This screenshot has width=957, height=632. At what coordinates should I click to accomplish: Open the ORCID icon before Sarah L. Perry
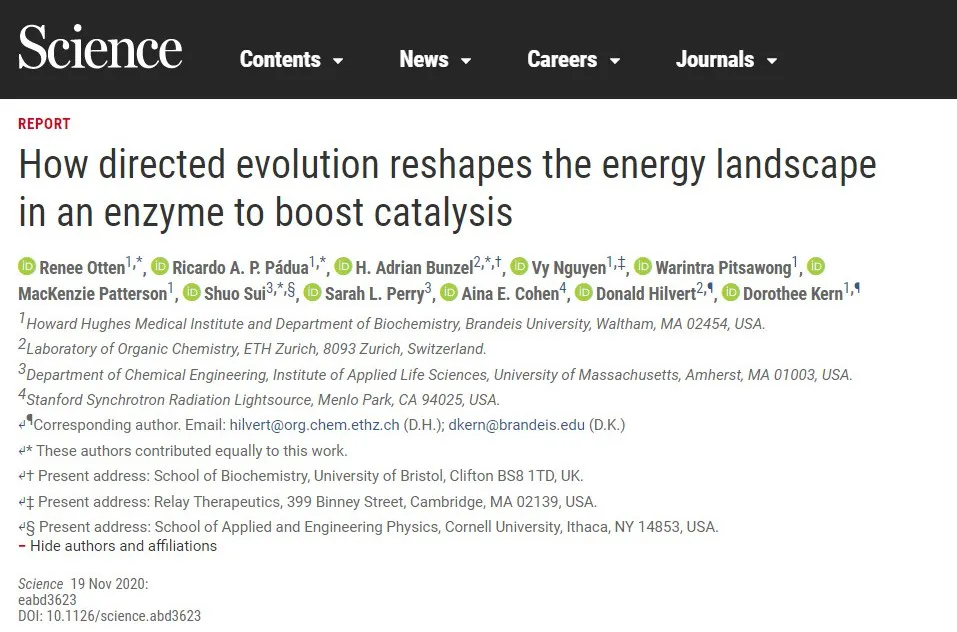tap(312, 292)
